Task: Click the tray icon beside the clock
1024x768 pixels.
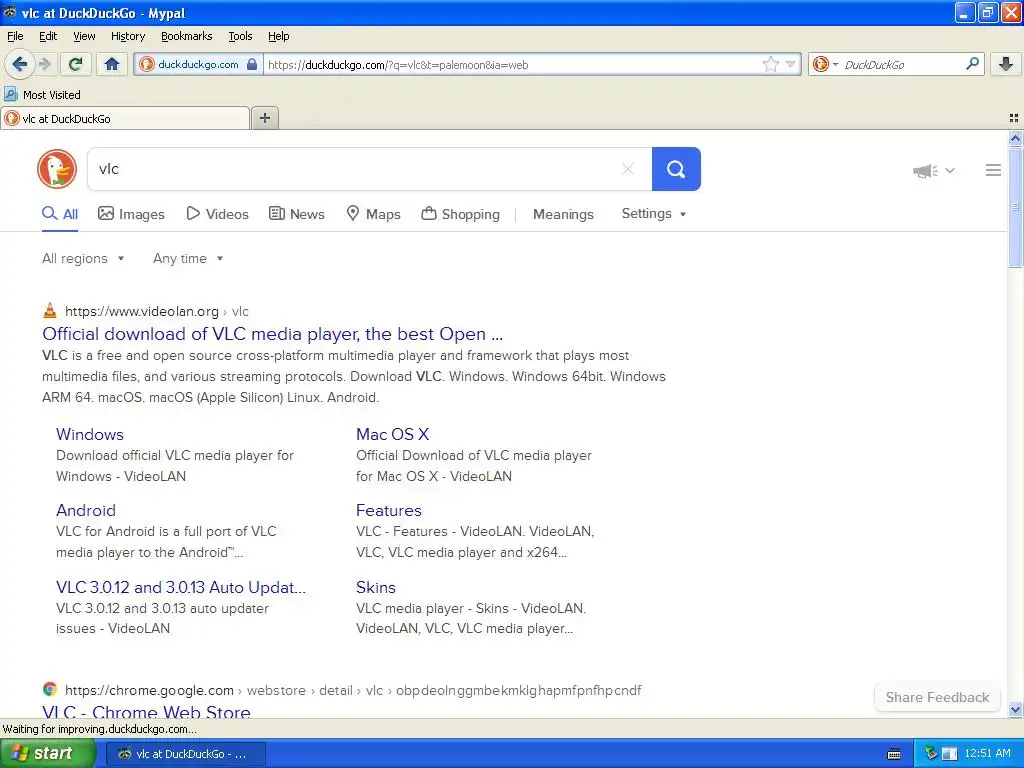Action: click(x=950, y=754)
